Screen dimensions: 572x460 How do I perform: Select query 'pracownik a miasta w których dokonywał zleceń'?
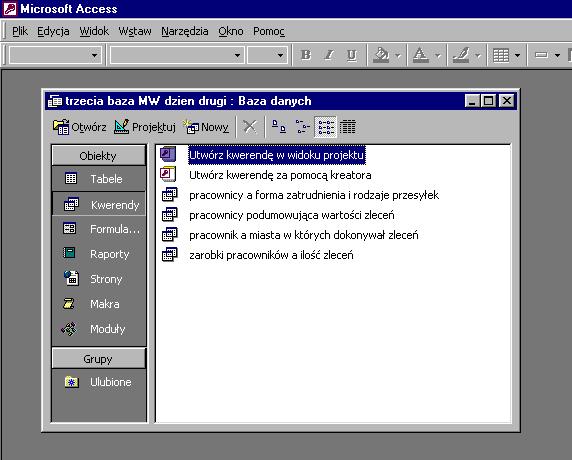[x=304, y=235]
